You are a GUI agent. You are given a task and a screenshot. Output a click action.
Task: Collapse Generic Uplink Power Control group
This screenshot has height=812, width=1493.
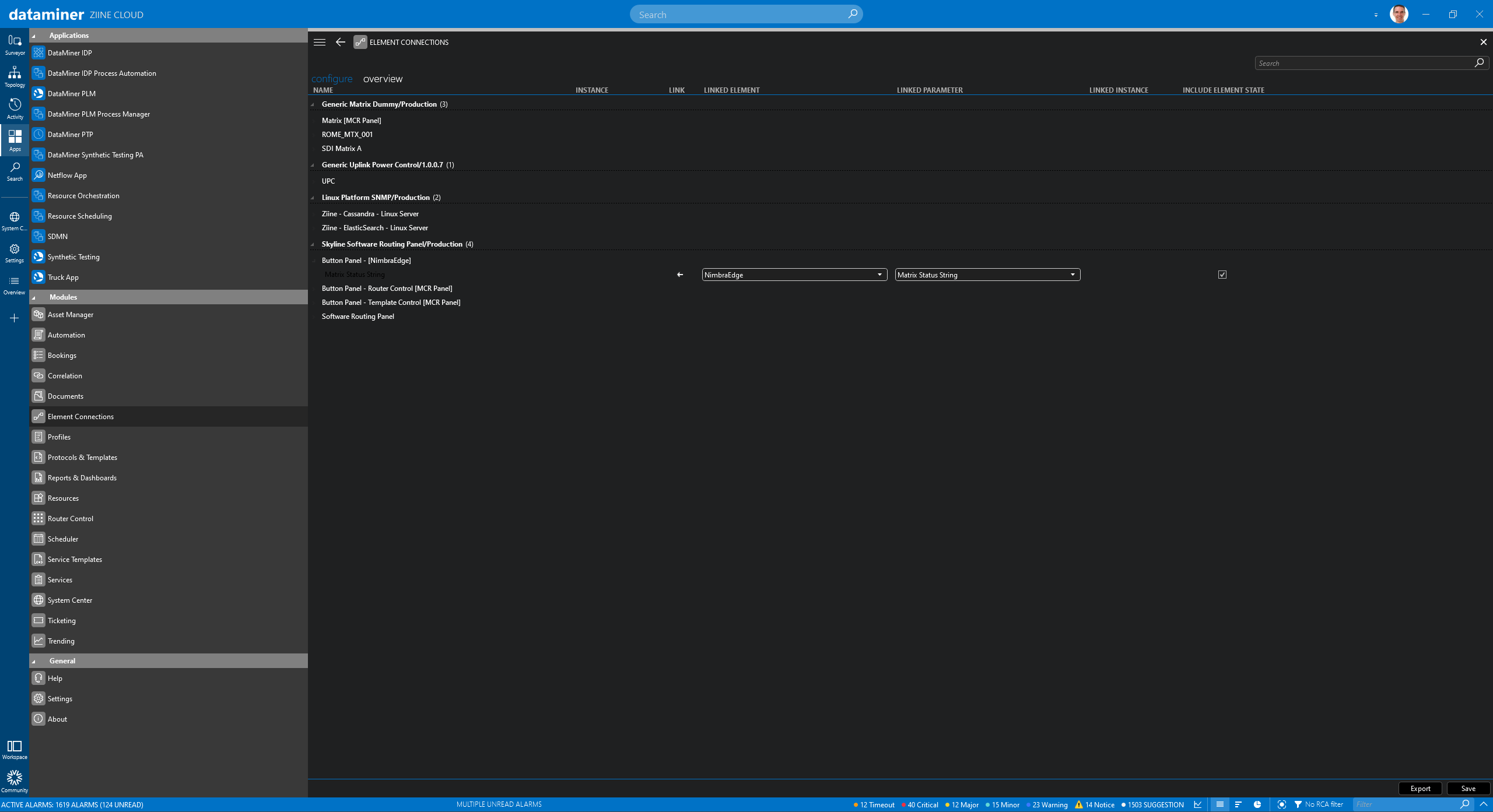[313, 165]
